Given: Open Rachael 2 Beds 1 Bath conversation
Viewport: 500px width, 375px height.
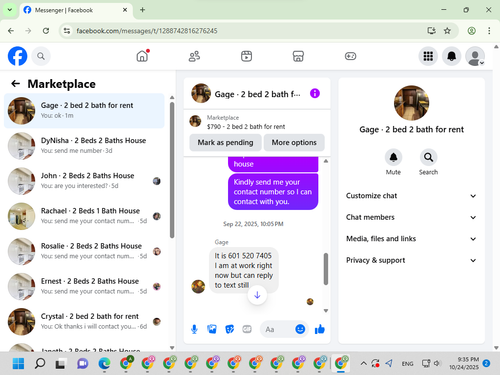Looking at the screenshot, I should pyautogui.click(x=84, y=216).
